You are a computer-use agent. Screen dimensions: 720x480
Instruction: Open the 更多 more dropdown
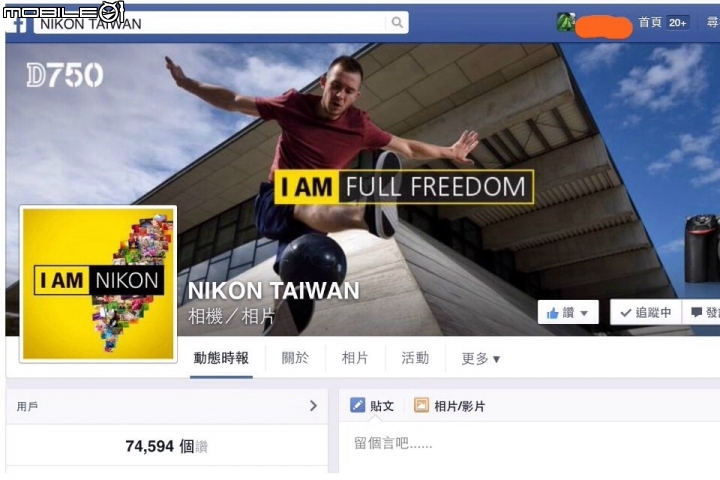[480, 358]
